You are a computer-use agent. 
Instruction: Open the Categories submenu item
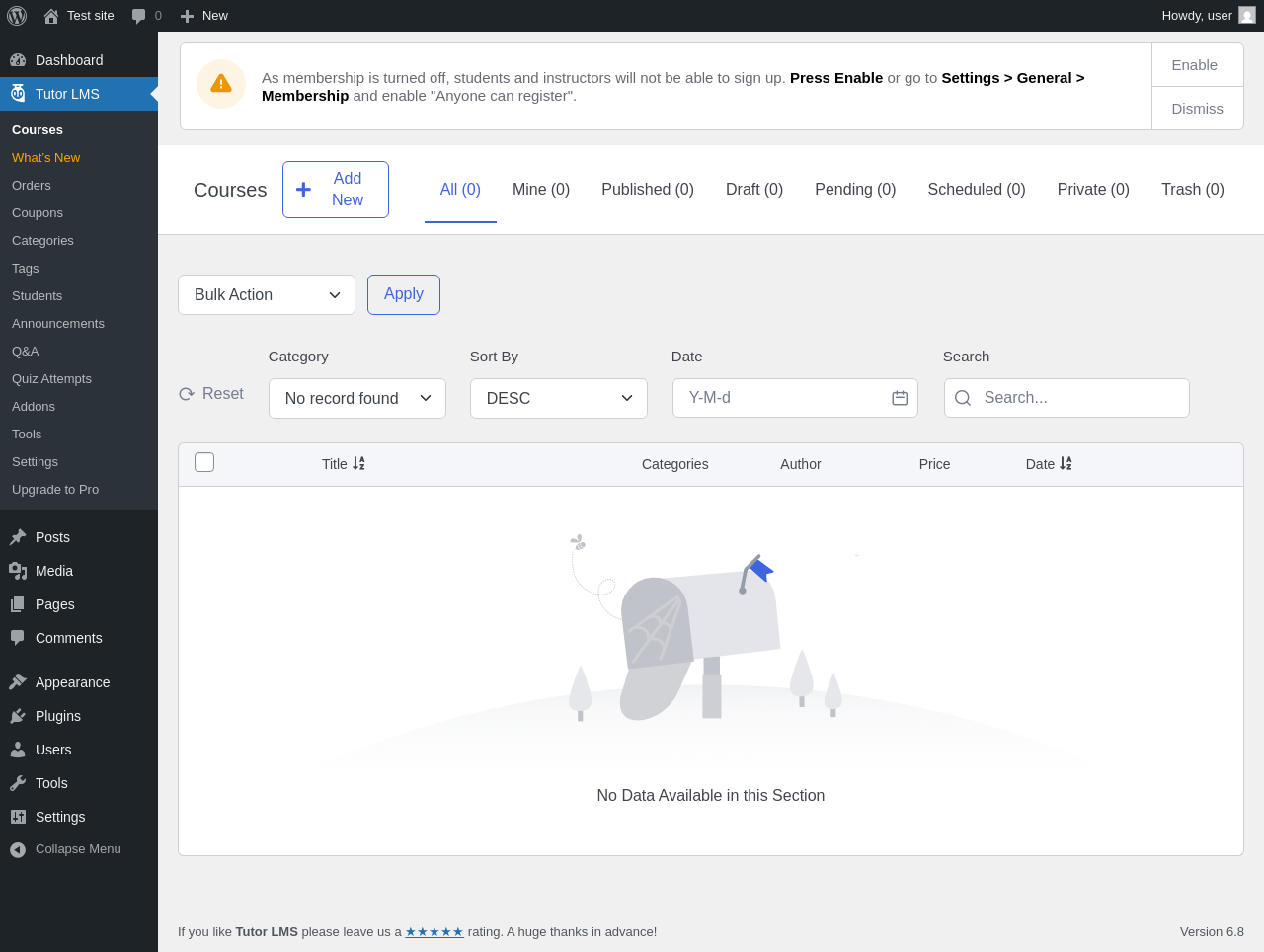coord(42,241)
